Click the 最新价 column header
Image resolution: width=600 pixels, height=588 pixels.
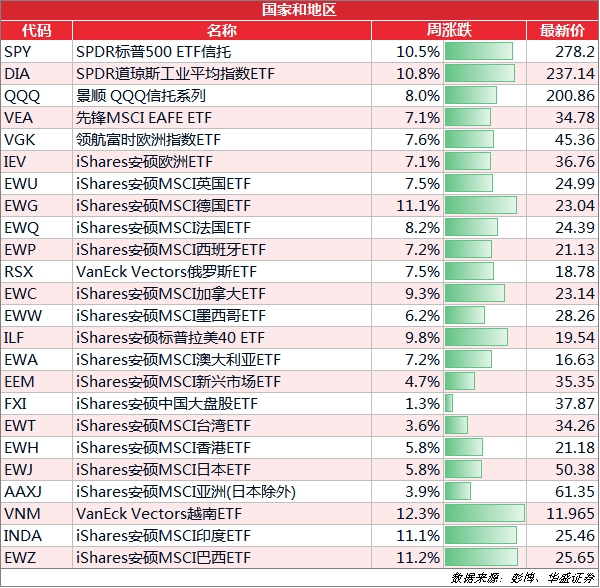coord(562,30)
